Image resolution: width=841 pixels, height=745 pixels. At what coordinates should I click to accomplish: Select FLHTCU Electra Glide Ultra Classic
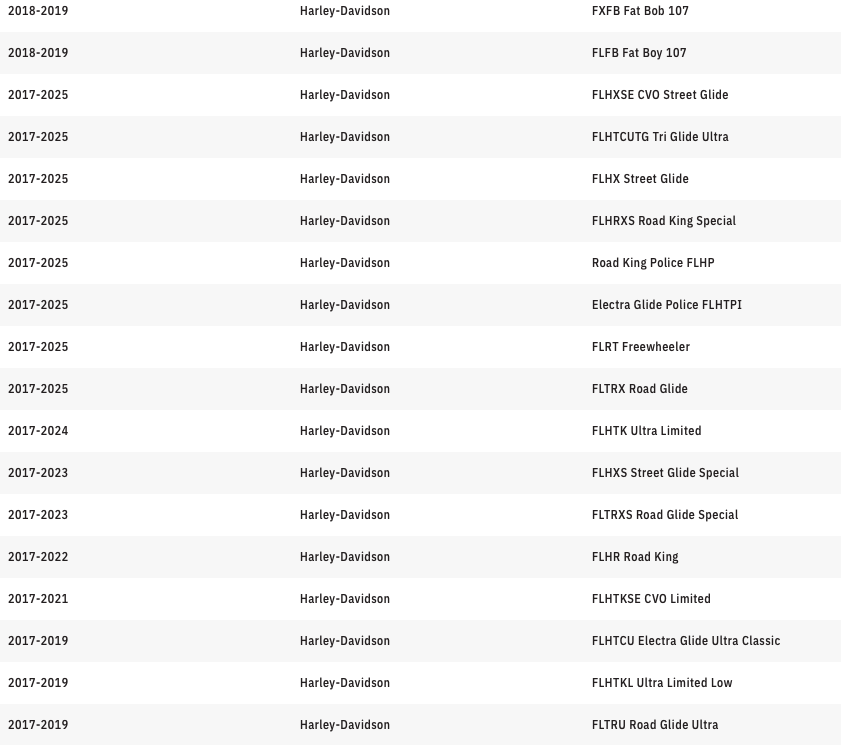tap(686, 641)
